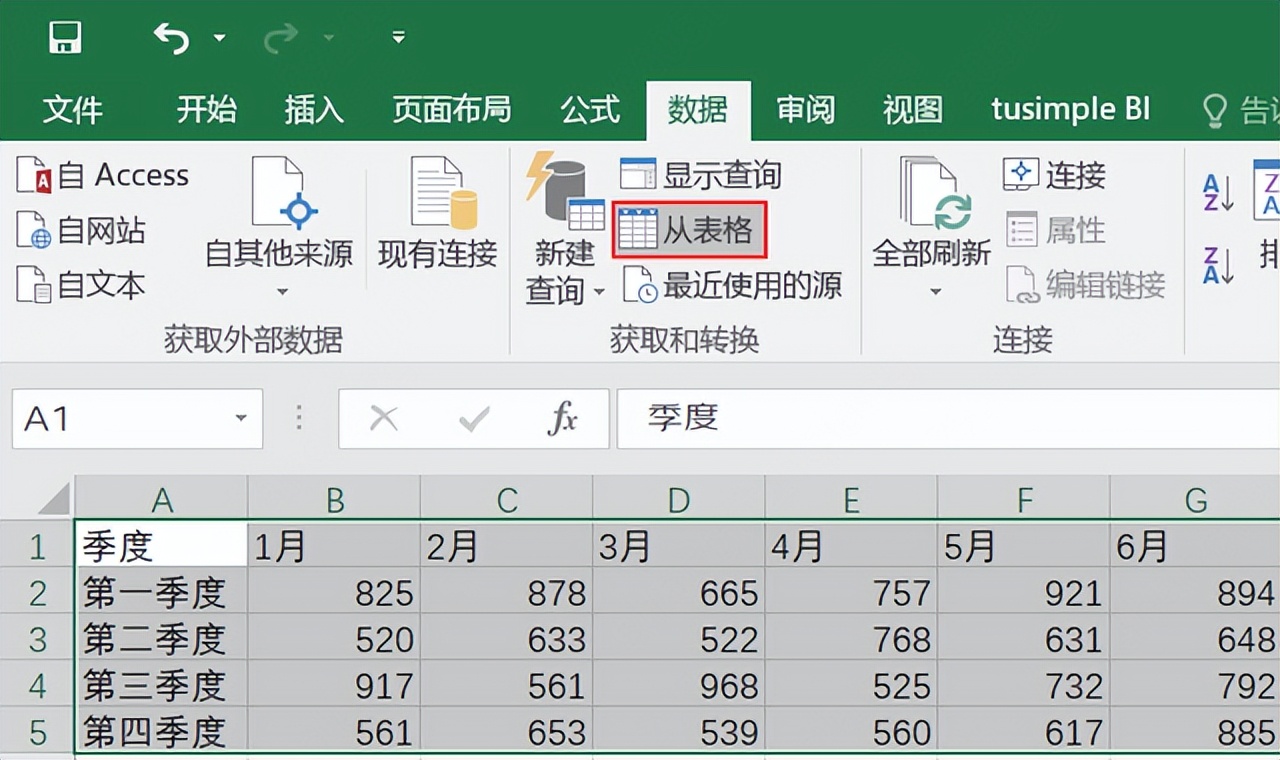Image resolution: width=1280 pixels, height=760 pixels.
Task: Switch to the 页面布局 ribbon tab
Action: click(452, 110)
